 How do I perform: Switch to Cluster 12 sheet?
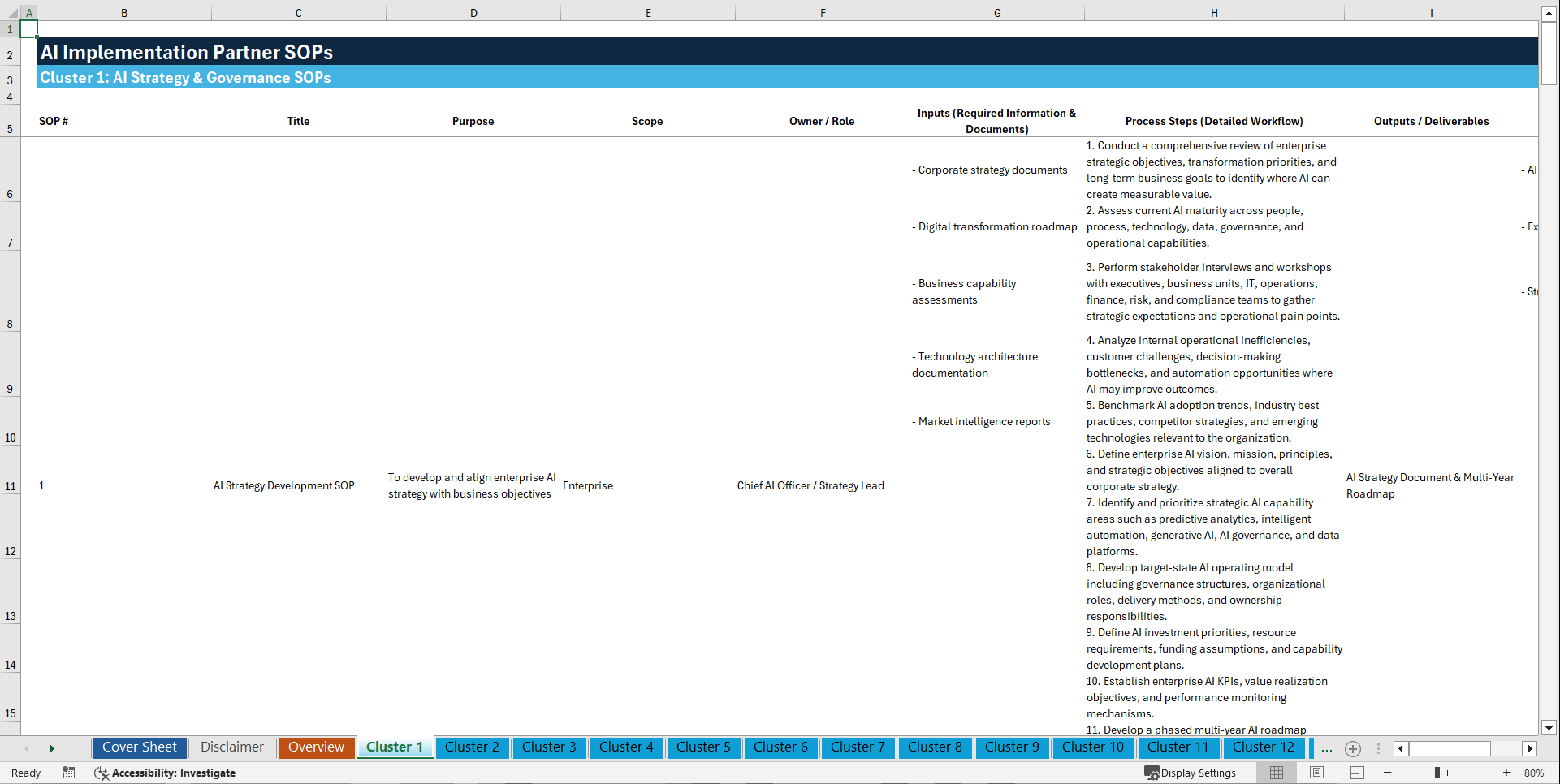[x=1264, y=747]
